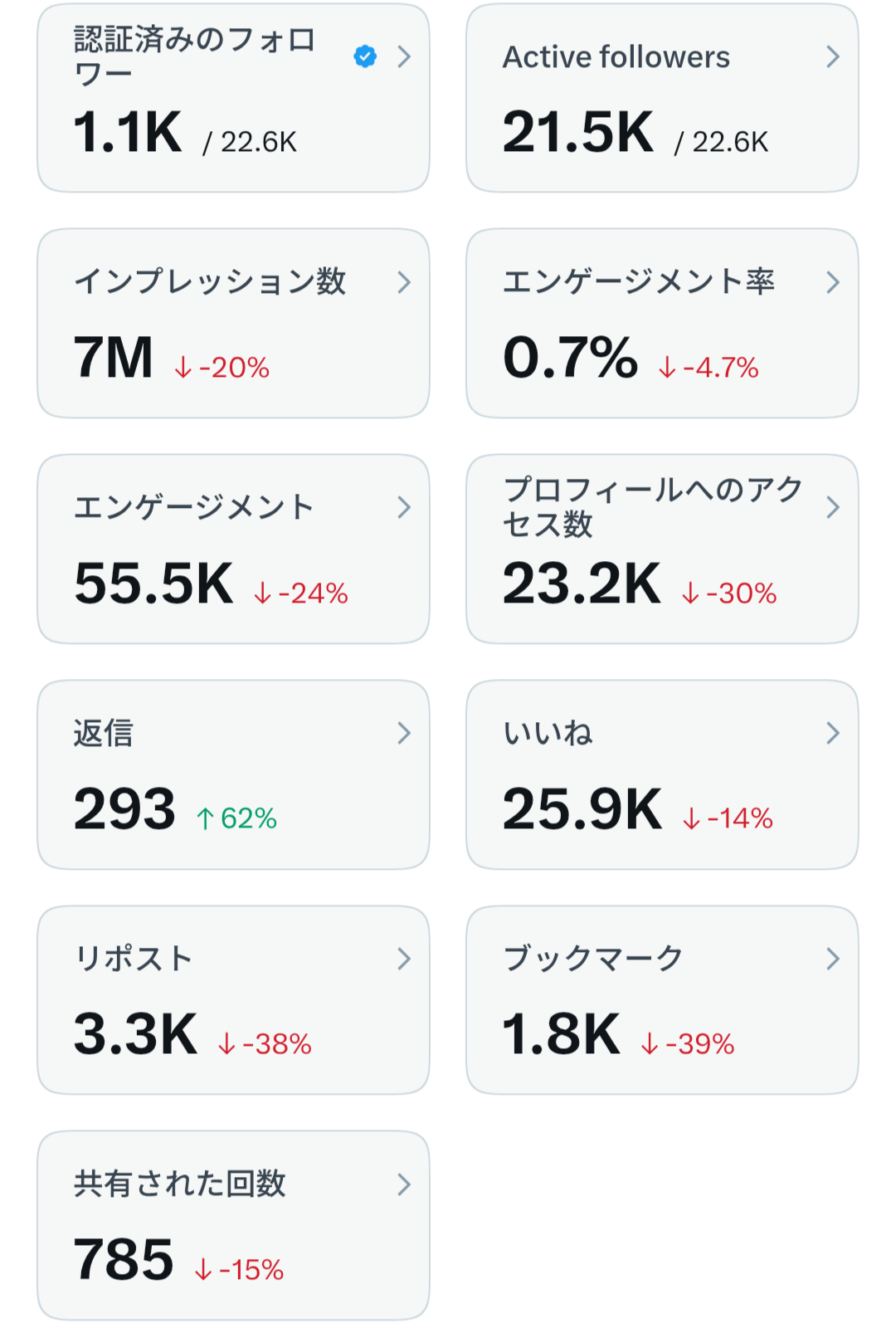Open the プロフィールへのアクセス数 chevron
Viewport: 896px width, 1333px height.
tap(833, 507)
